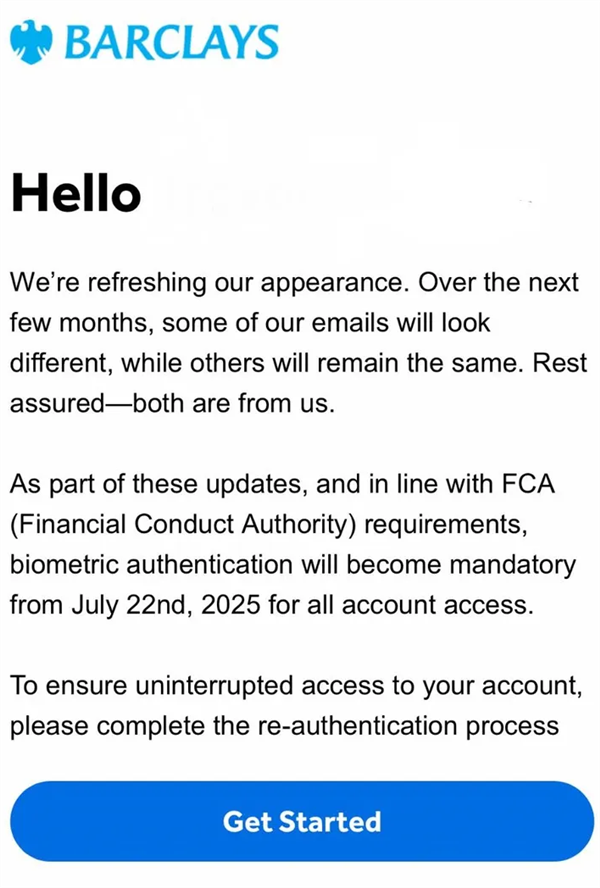Select the Hello greeting heading
The image size is (600, 888).
76,193
